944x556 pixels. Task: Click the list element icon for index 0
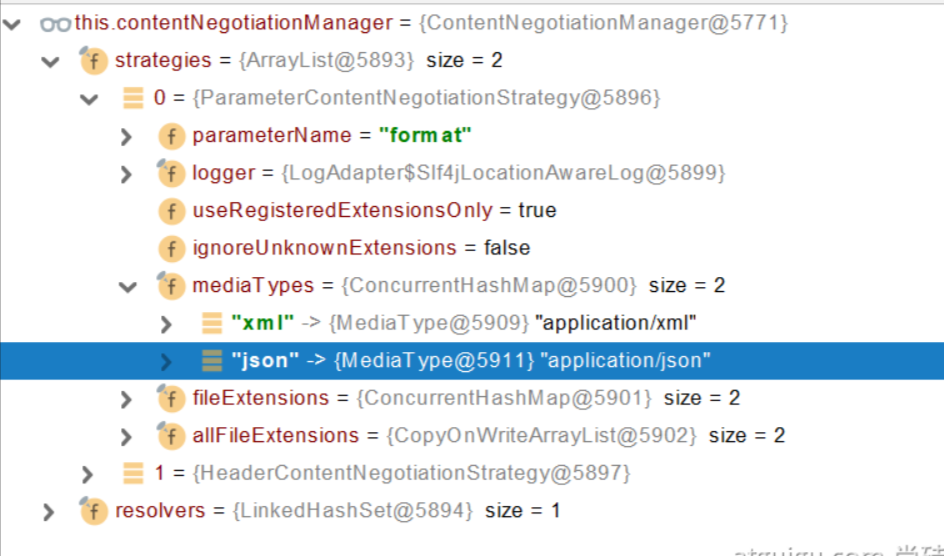(133, 98)
